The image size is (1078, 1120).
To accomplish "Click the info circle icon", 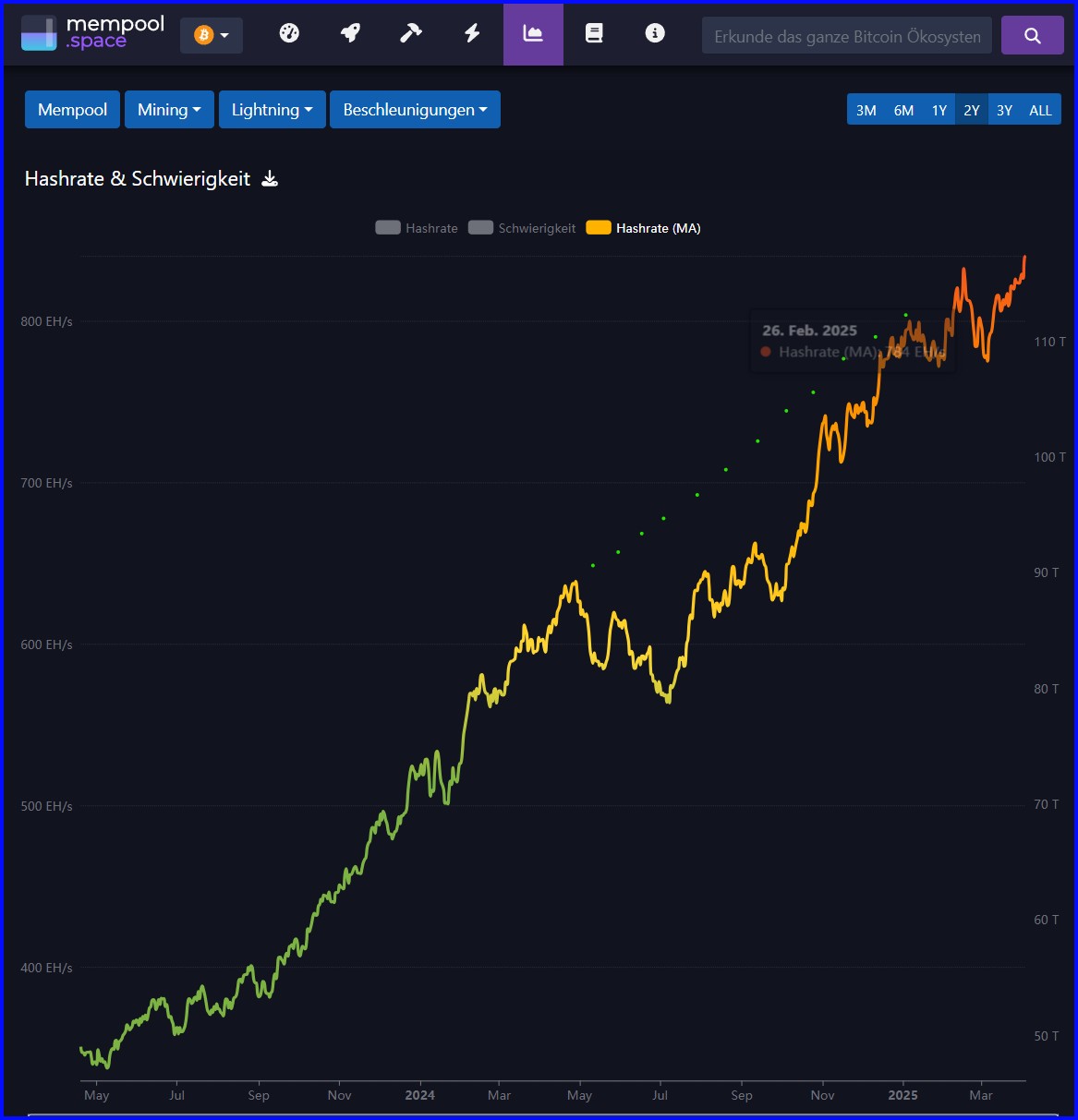I will click(x=655, y=34).
